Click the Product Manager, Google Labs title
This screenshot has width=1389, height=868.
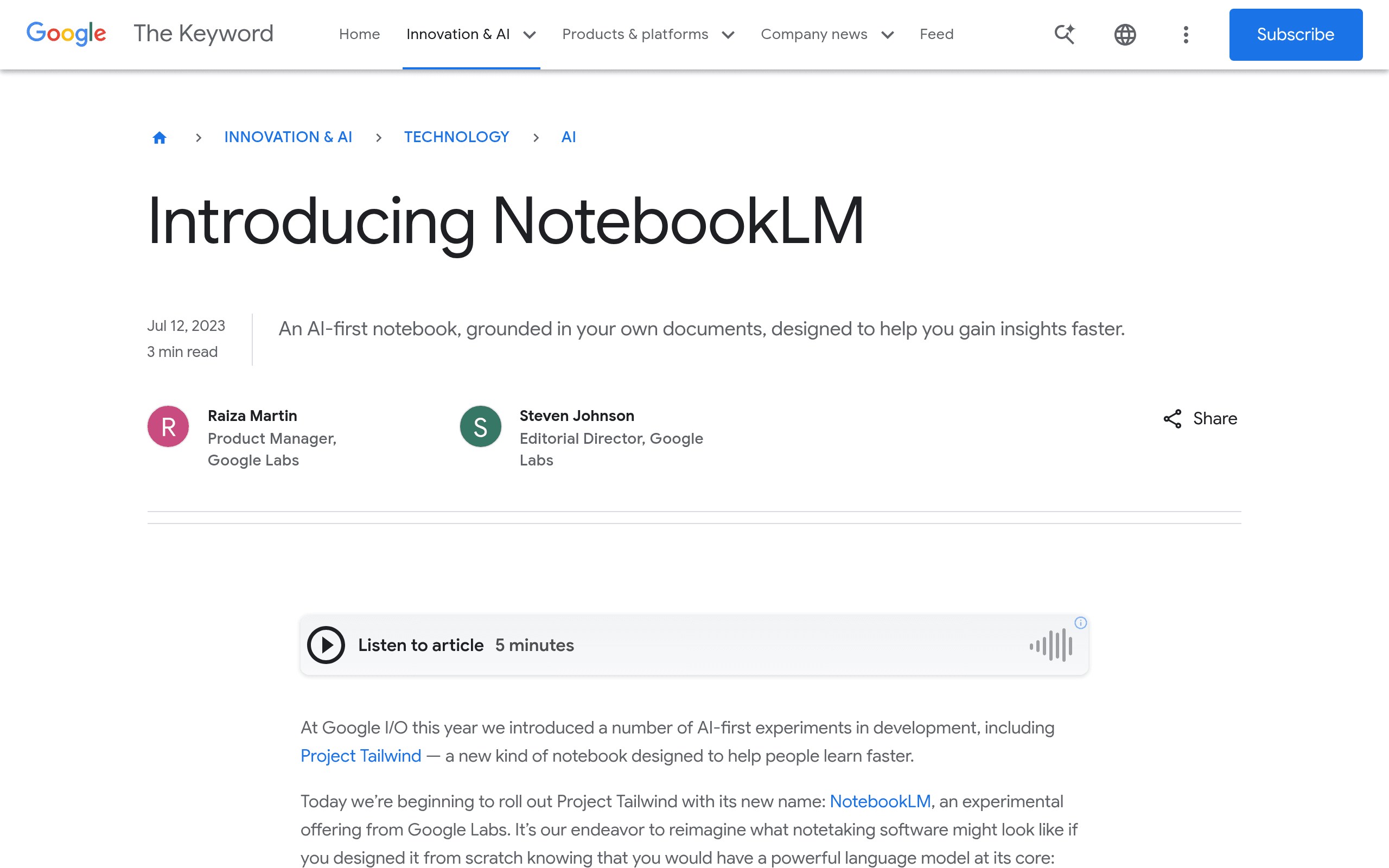click(x=272, y=450)
